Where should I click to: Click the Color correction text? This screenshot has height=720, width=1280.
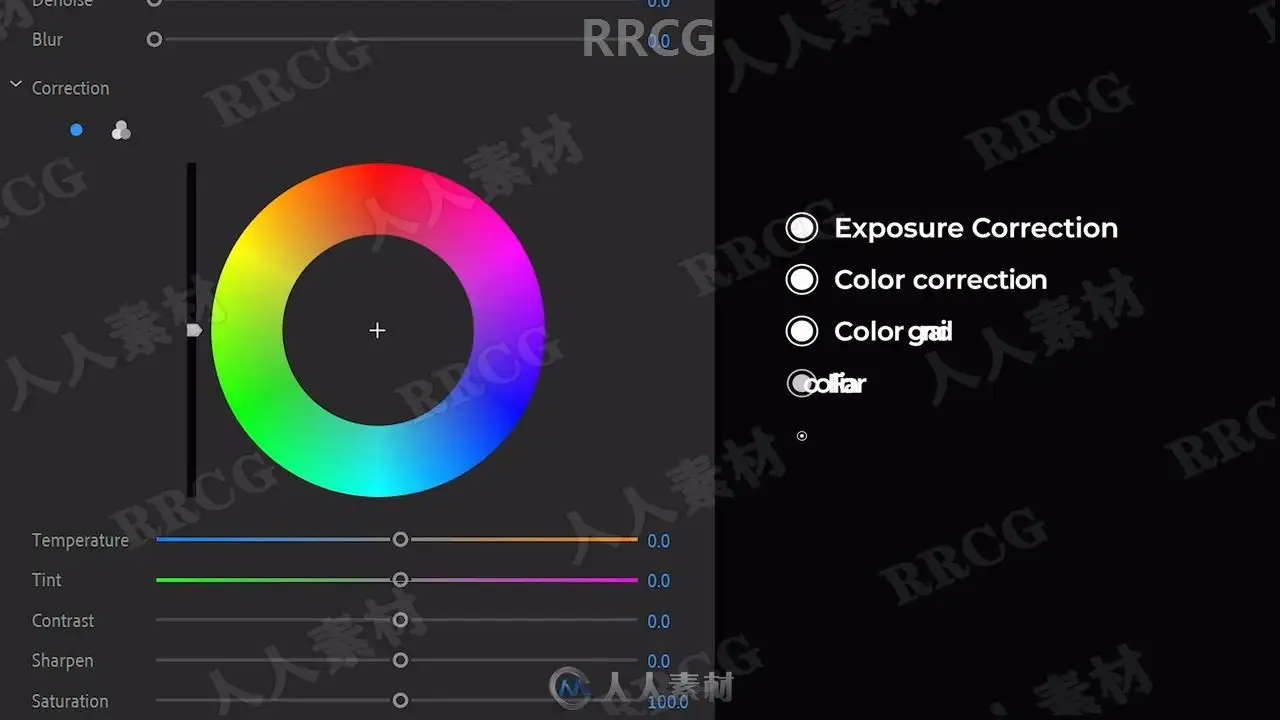941,280
